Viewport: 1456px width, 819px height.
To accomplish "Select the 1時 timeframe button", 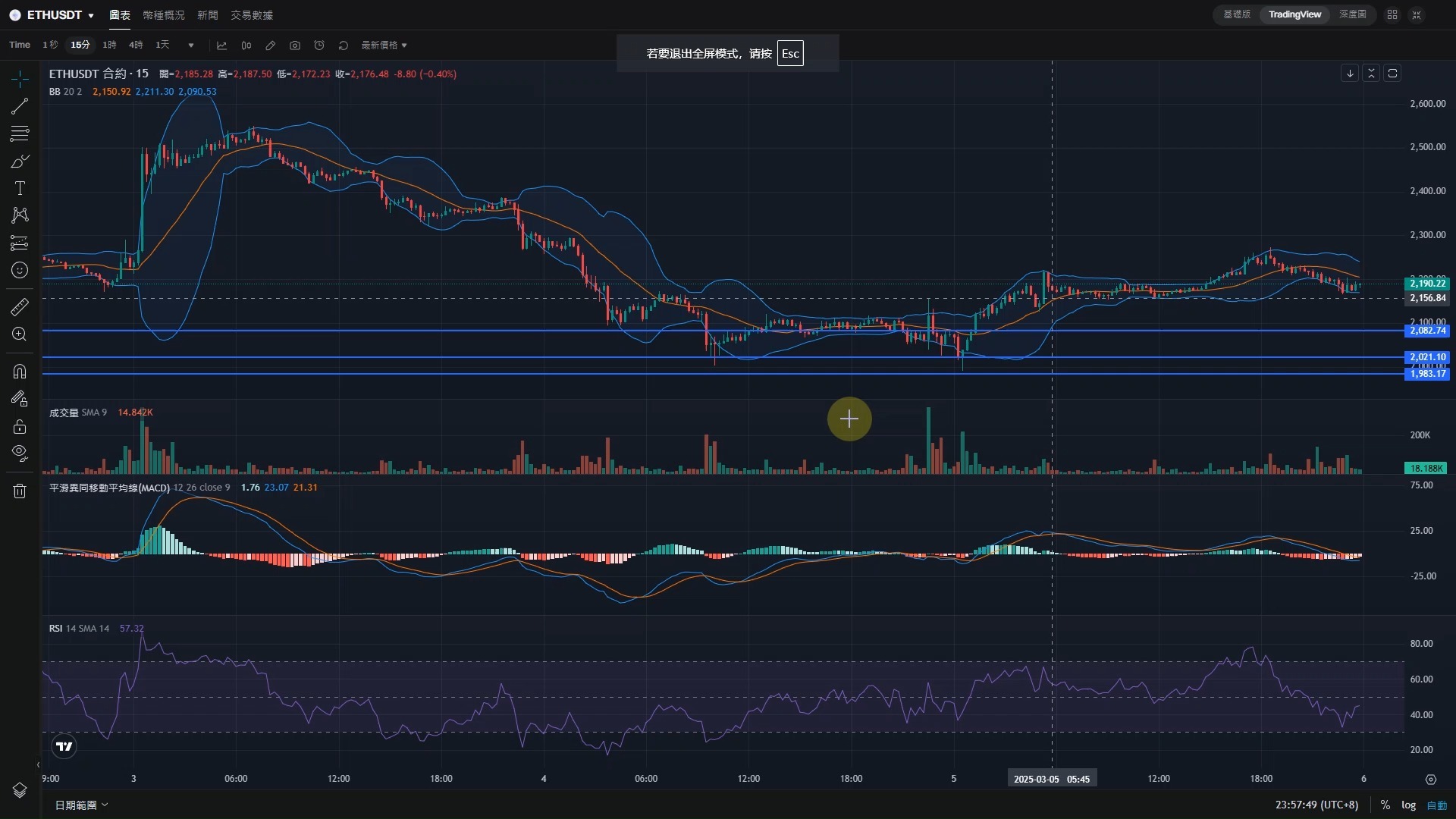I will pyautogui.click(x=109, y=45).
